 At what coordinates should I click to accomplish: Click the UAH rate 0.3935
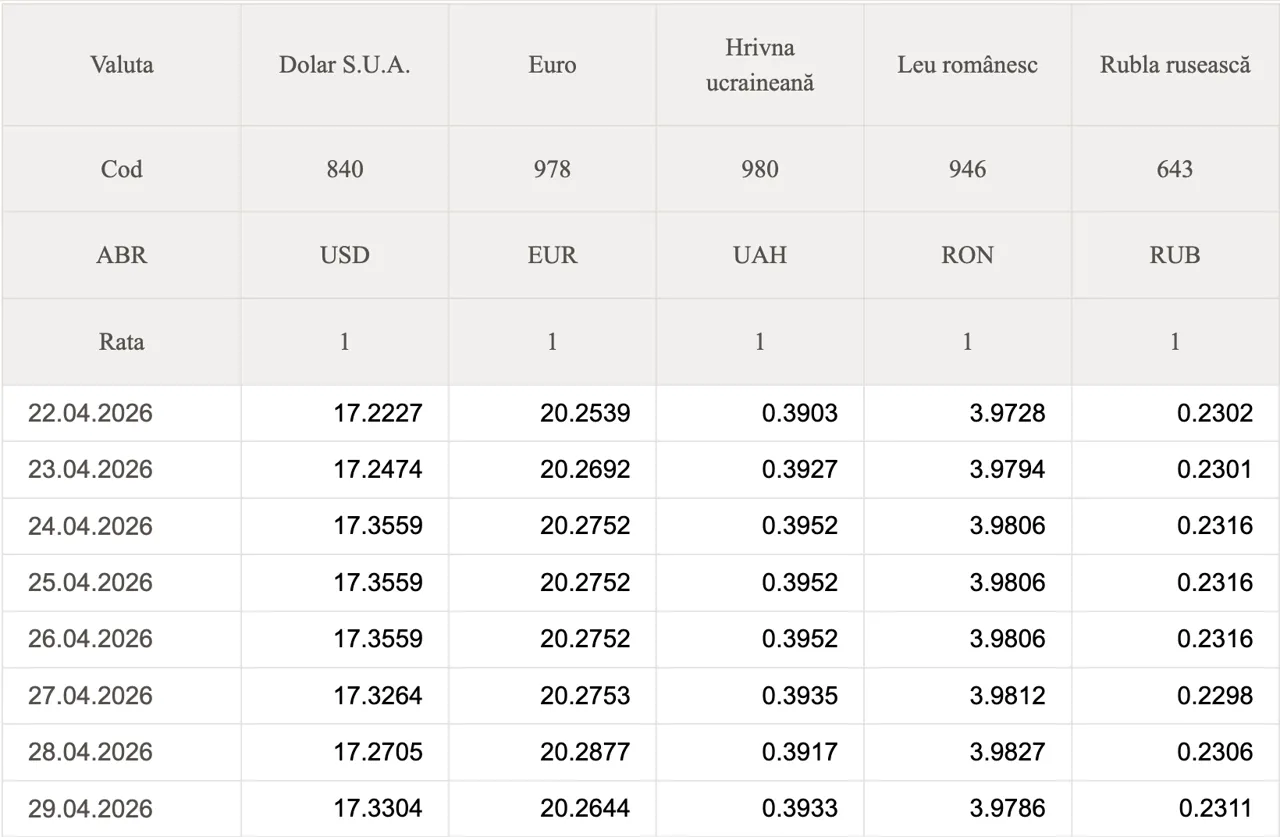799,695
